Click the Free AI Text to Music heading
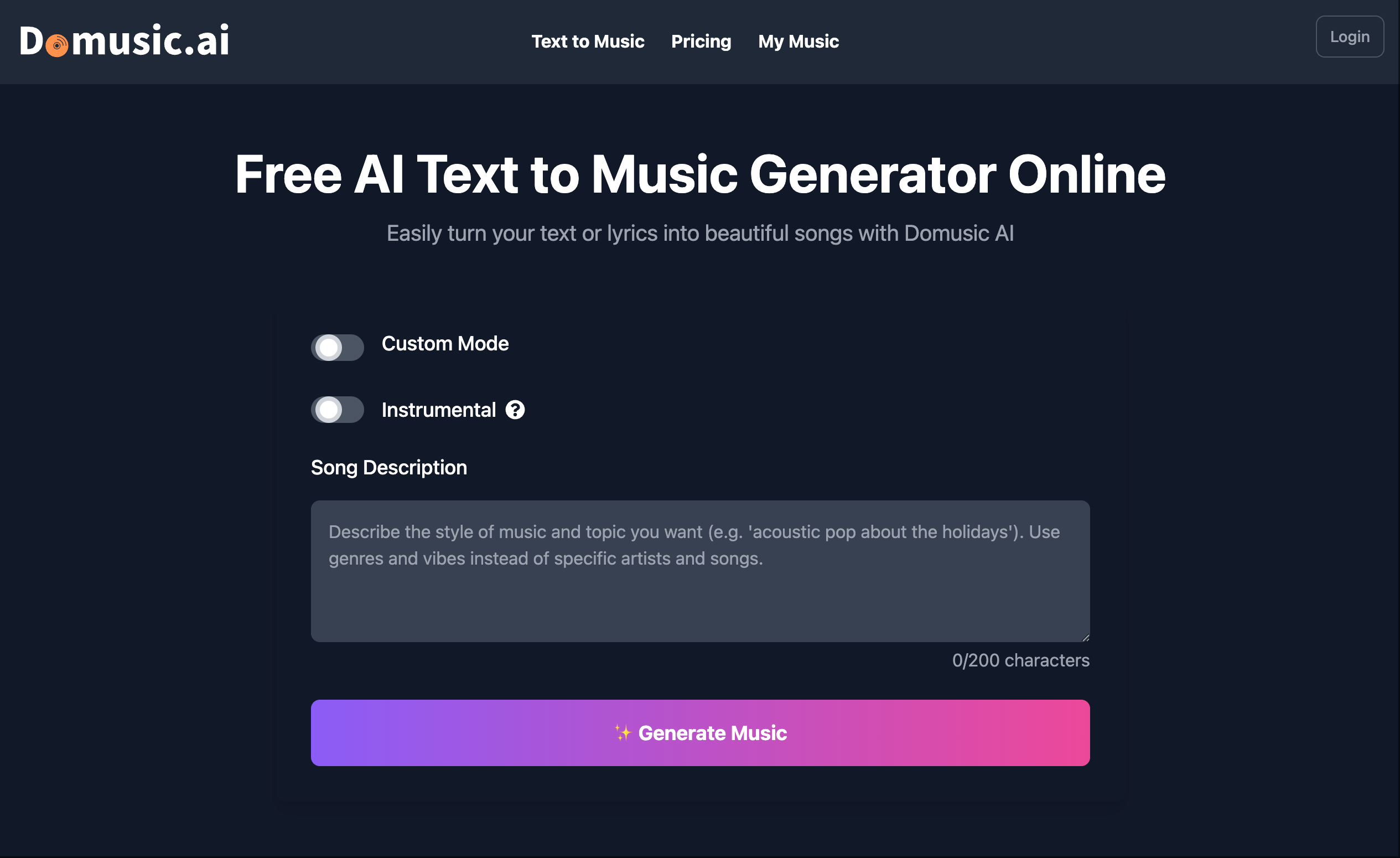 click(700, 174)
